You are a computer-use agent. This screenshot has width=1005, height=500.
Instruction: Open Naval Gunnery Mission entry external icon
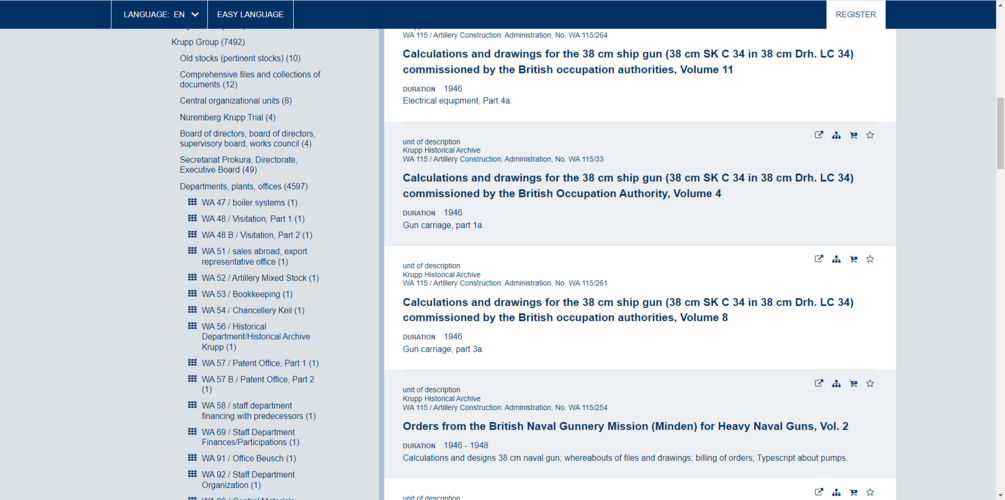818,383
